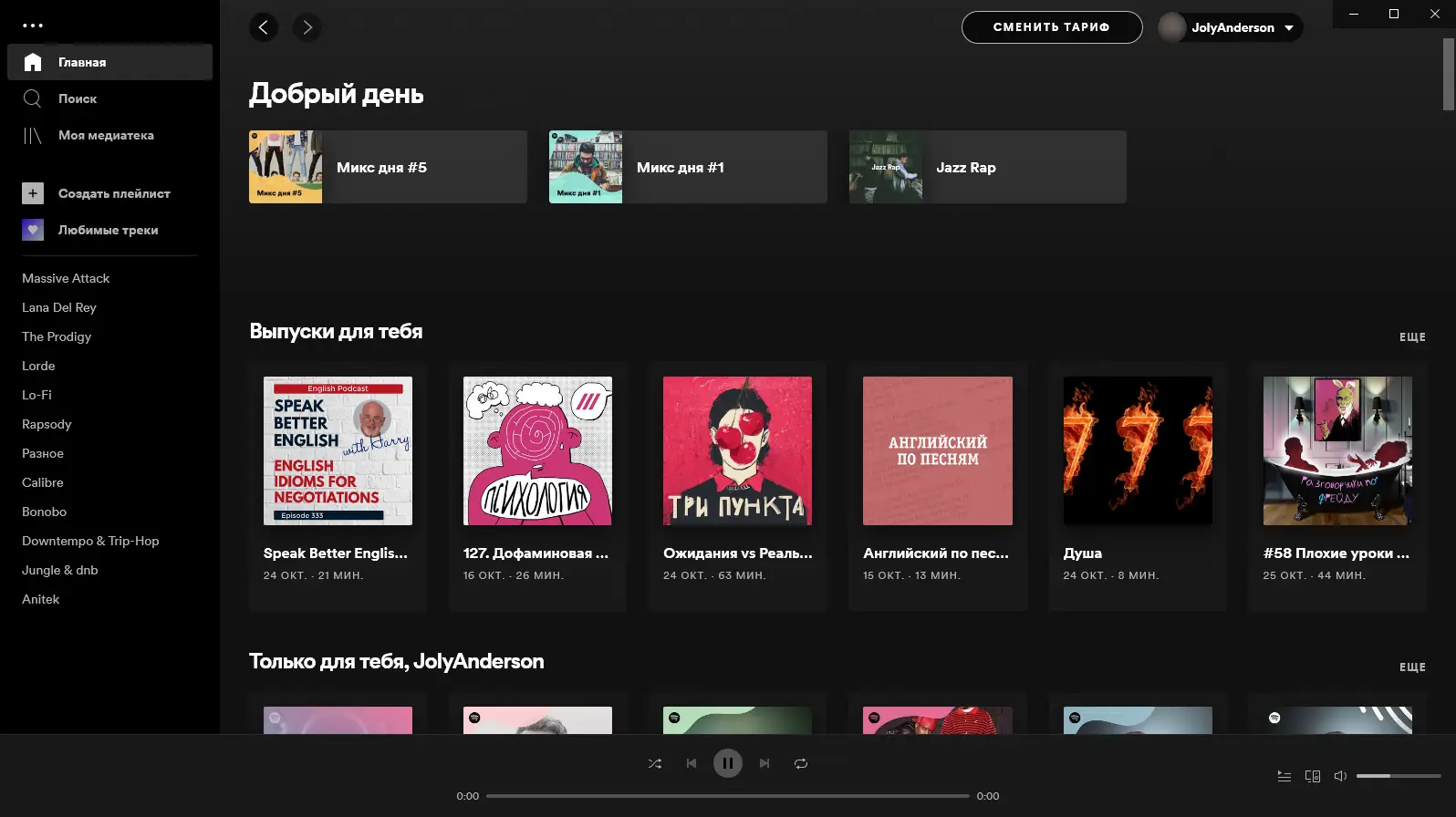Open the connect to device menu

coord(1313,776)
